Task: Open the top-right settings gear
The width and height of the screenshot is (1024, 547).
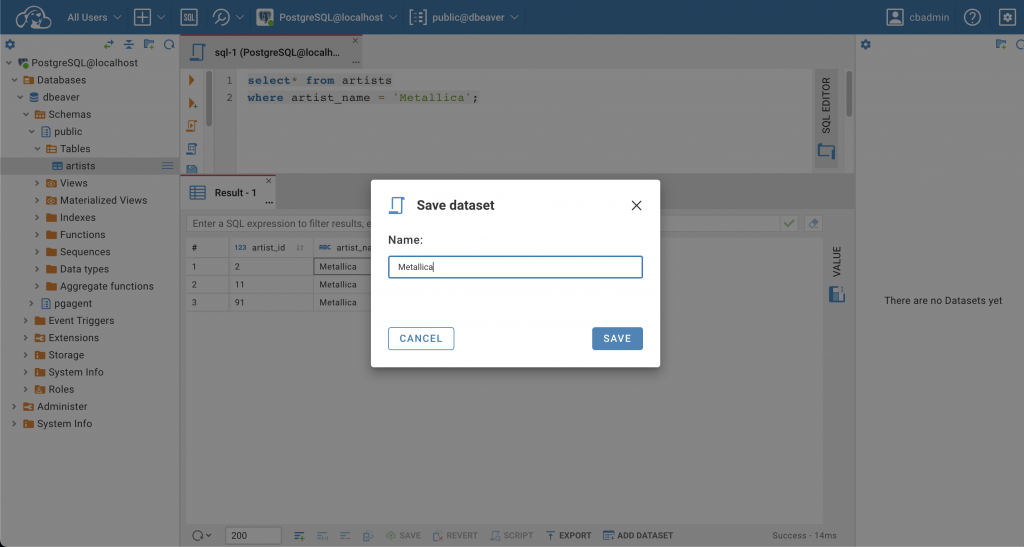Action: (1007, 17)
